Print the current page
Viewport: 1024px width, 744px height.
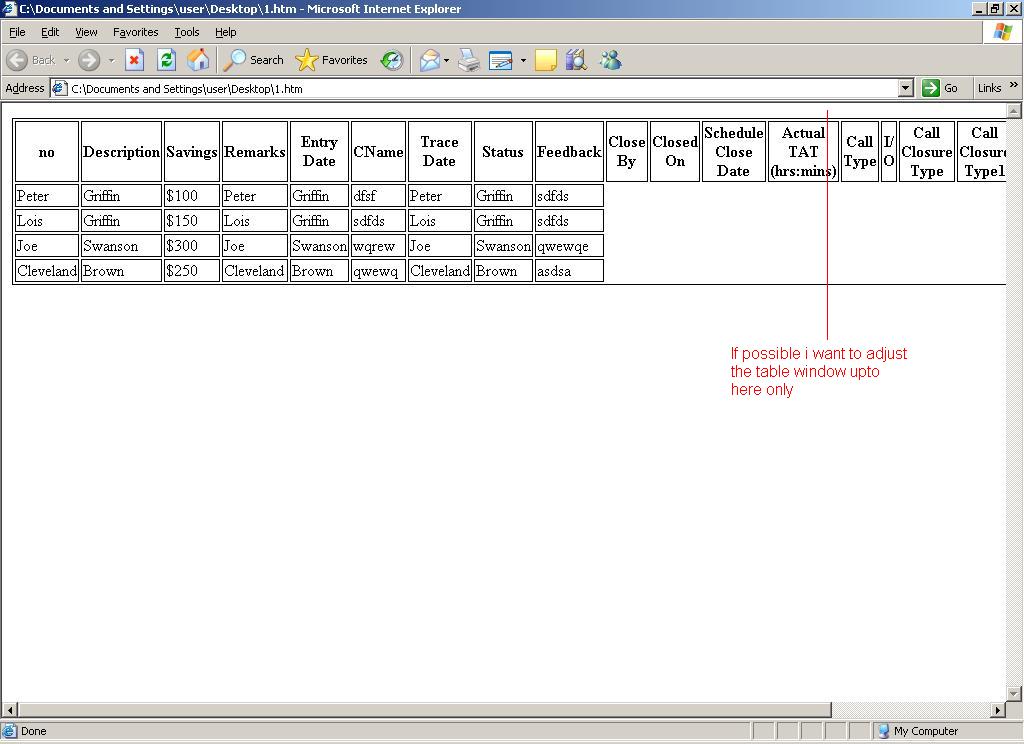coord(468,60)
